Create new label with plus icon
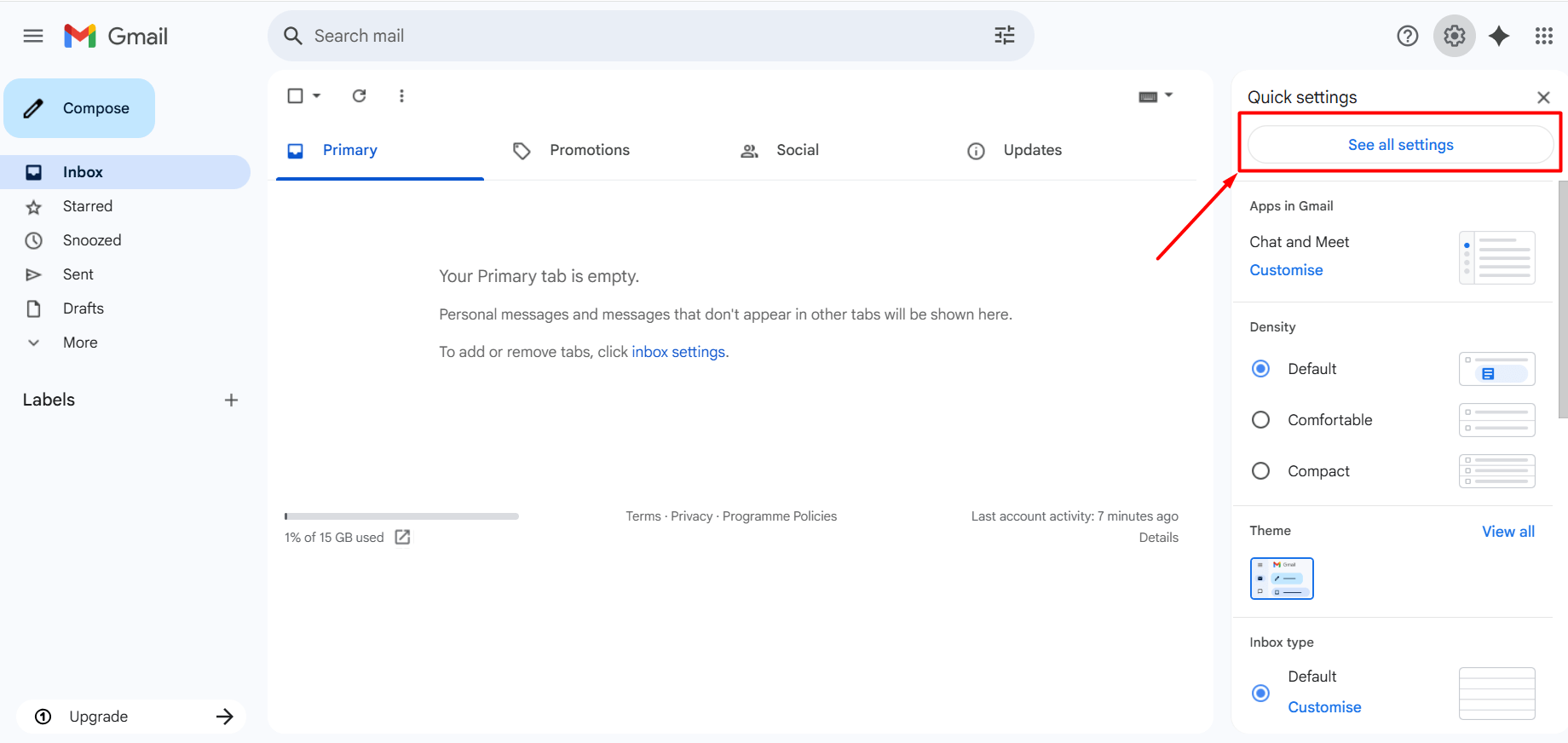Screen dimensions: 1568x743 pos(231,400)
